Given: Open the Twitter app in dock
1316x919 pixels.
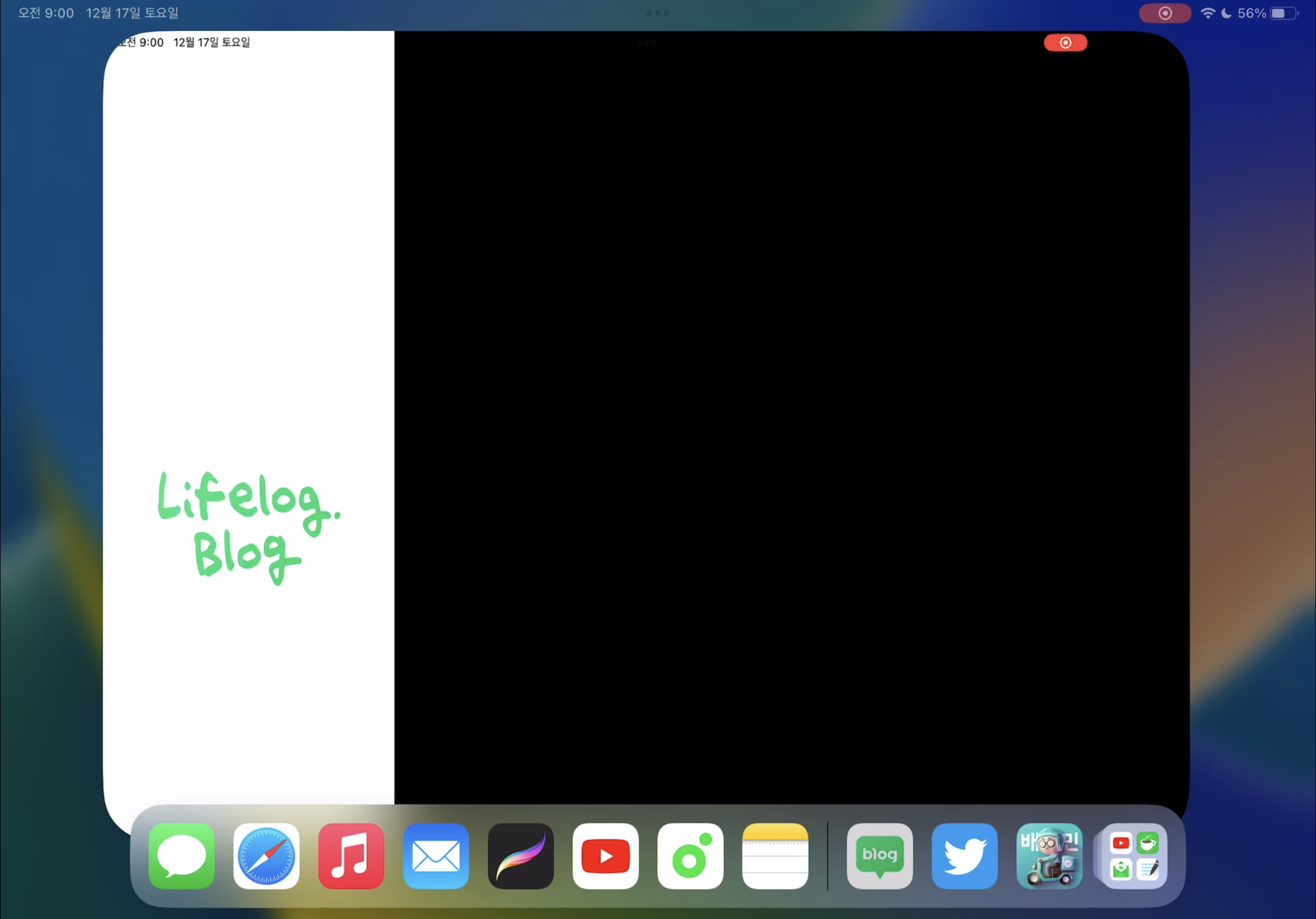Looking at the screenshot, I should [x=964, y=856].
